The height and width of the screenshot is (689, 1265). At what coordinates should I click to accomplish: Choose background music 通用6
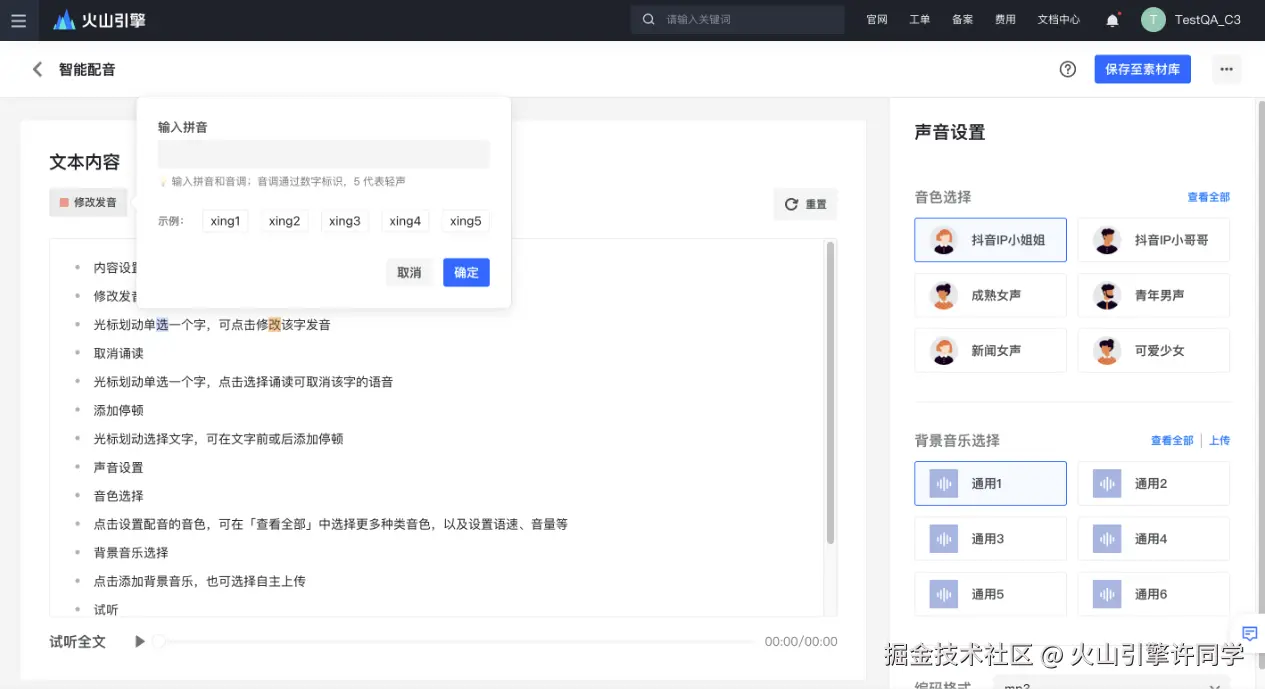coord(1153,593)
